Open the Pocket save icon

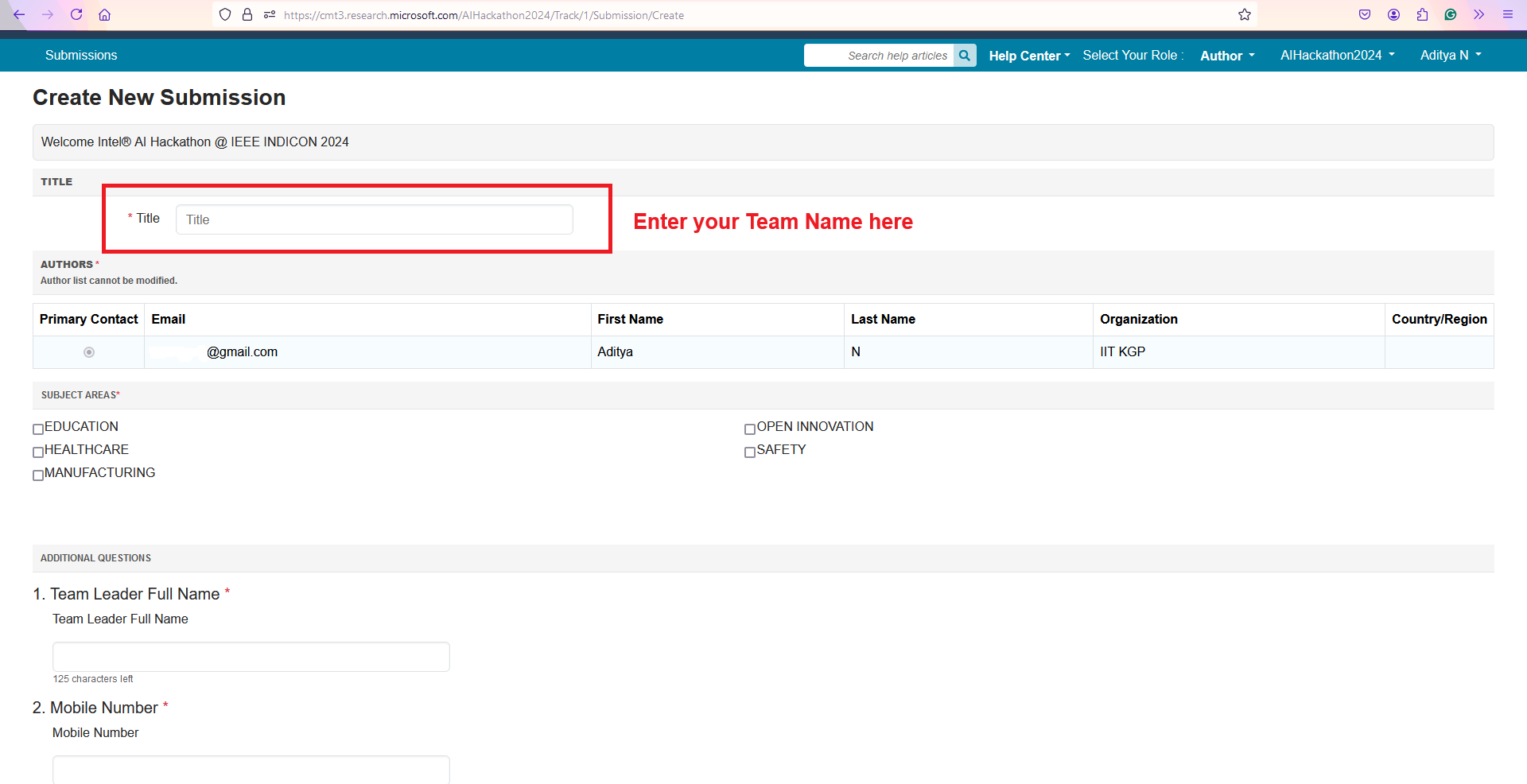click(x=1365, y=14)
